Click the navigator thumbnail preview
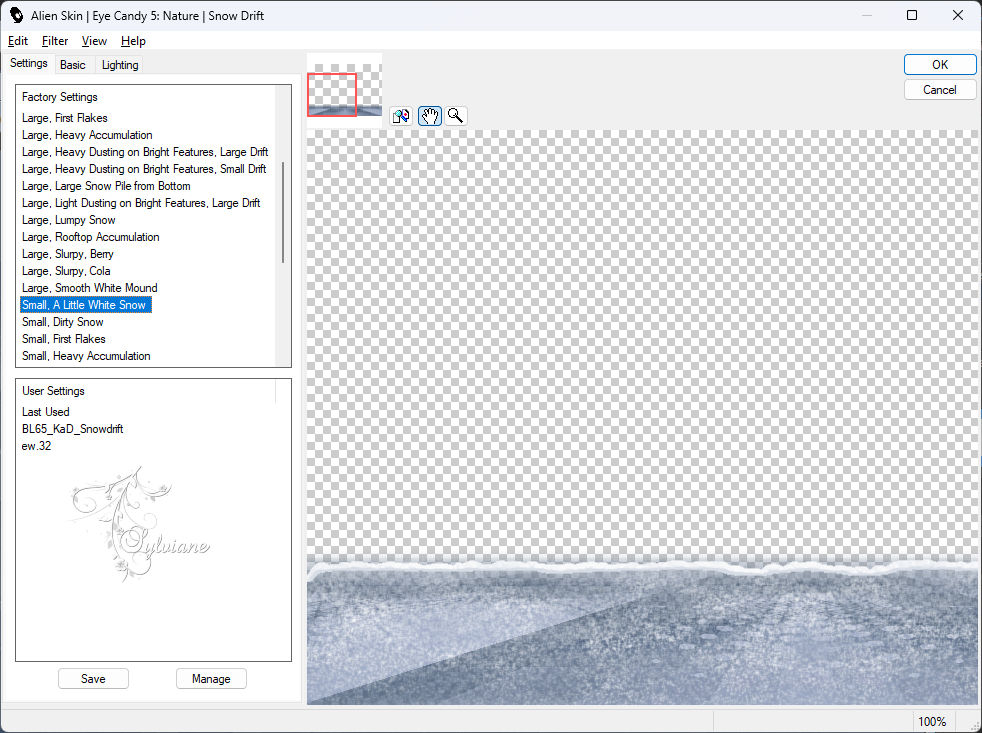This screenshot has height=733, width=982. (344, 90)
